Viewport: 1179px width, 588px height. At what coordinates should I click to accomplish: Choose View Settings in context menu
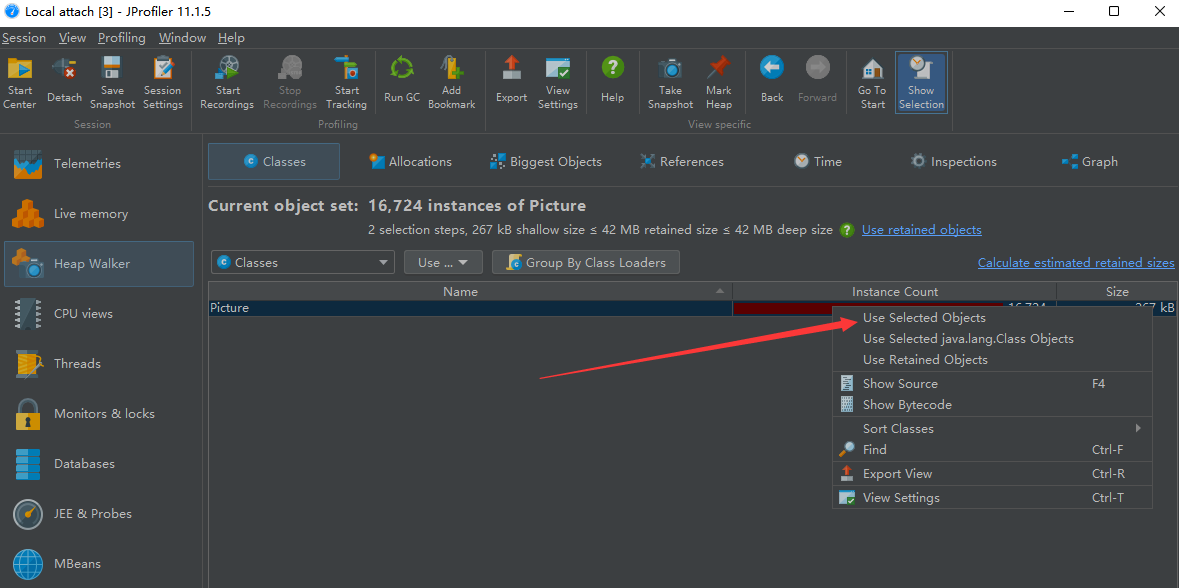(x=993, y=498)
